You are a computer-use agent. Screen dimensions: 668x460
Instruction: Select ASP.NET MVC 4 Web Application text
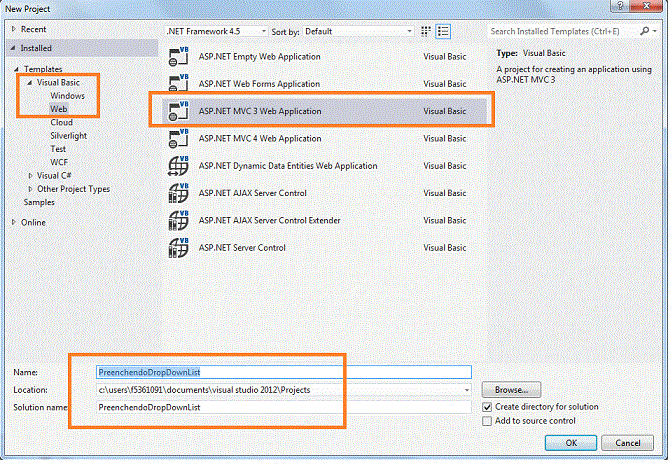260,138
